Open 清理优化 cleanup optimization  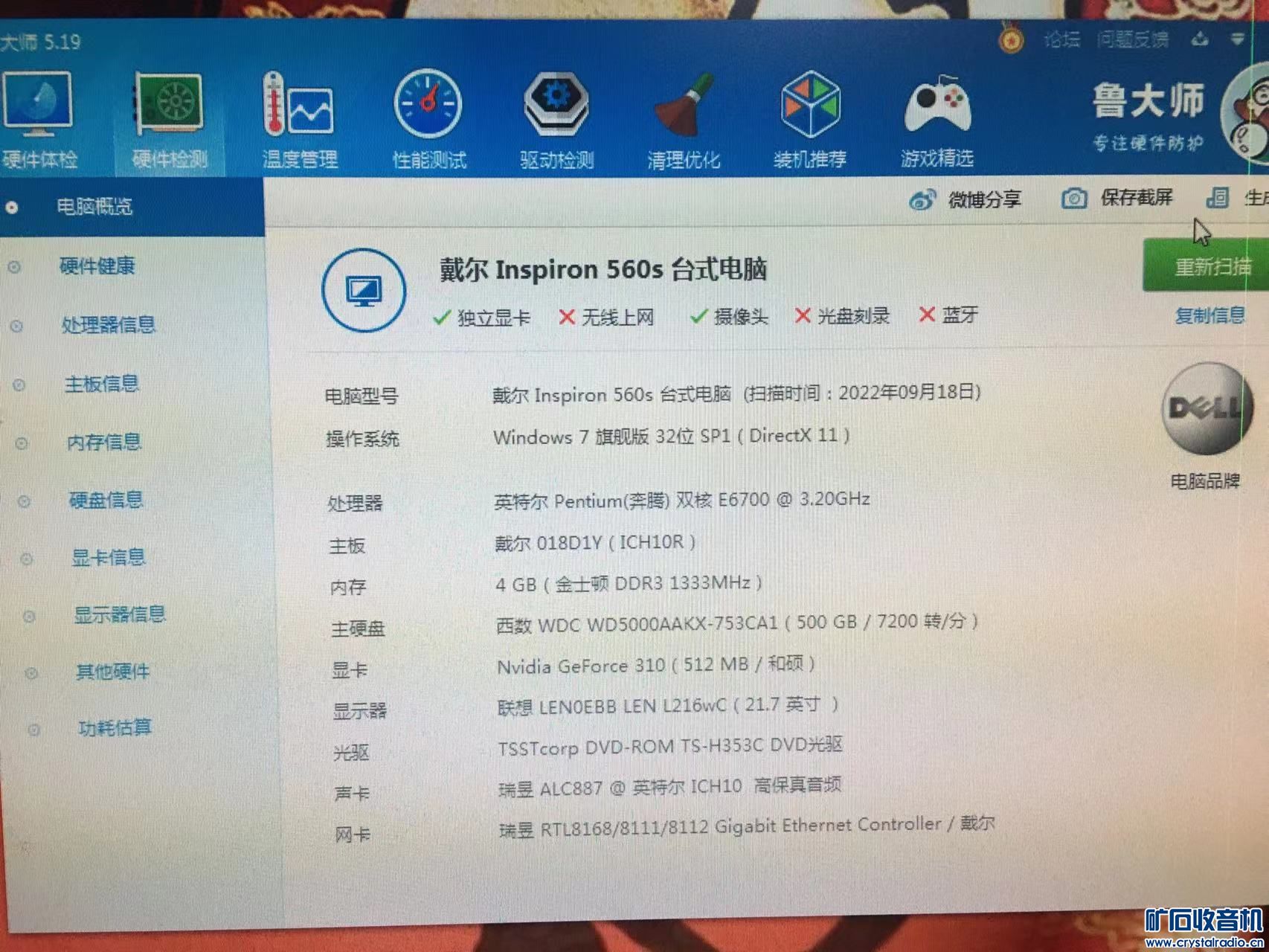pos(684,120)
